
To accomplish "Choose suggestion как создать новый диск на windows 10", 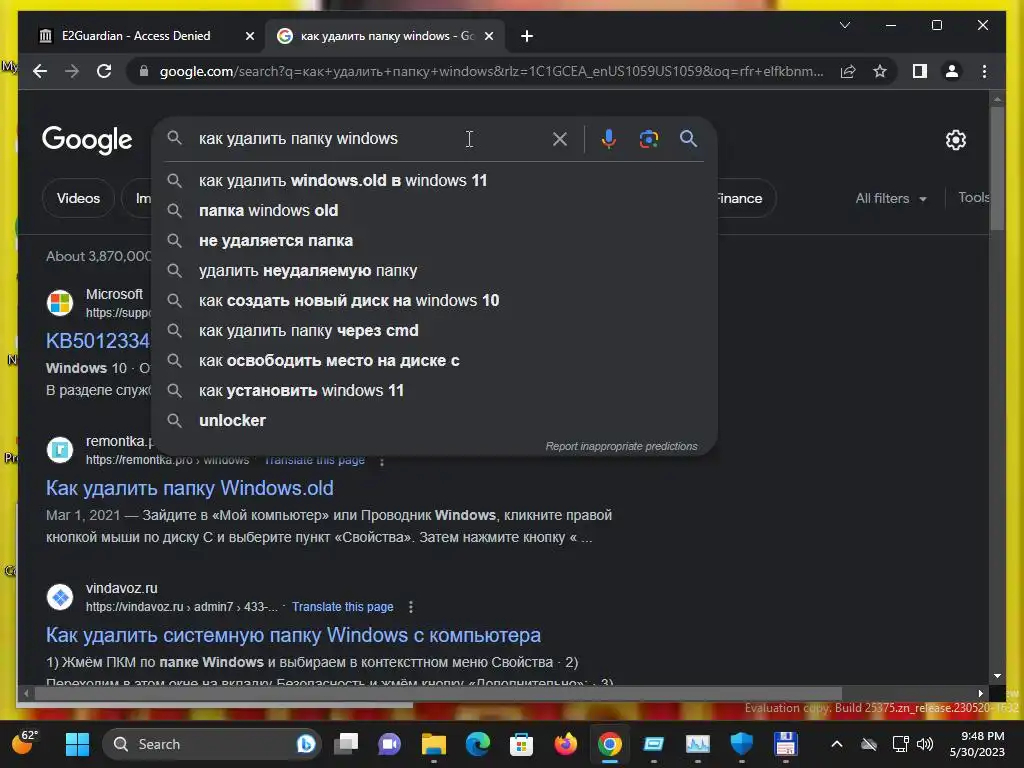I will pos(434,300).
